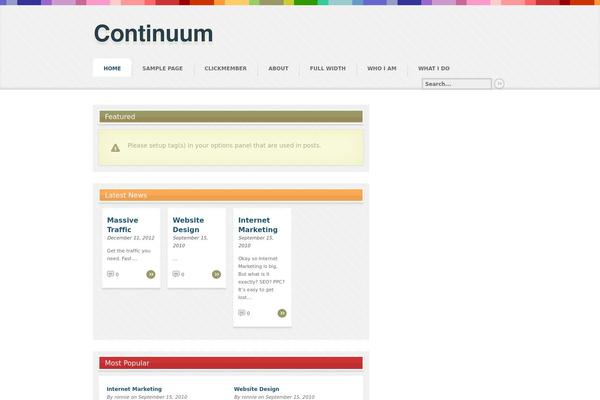600x400 pixels.
Task: Click the warning triangle icon in Featured
Action: (x=115, y=148)
